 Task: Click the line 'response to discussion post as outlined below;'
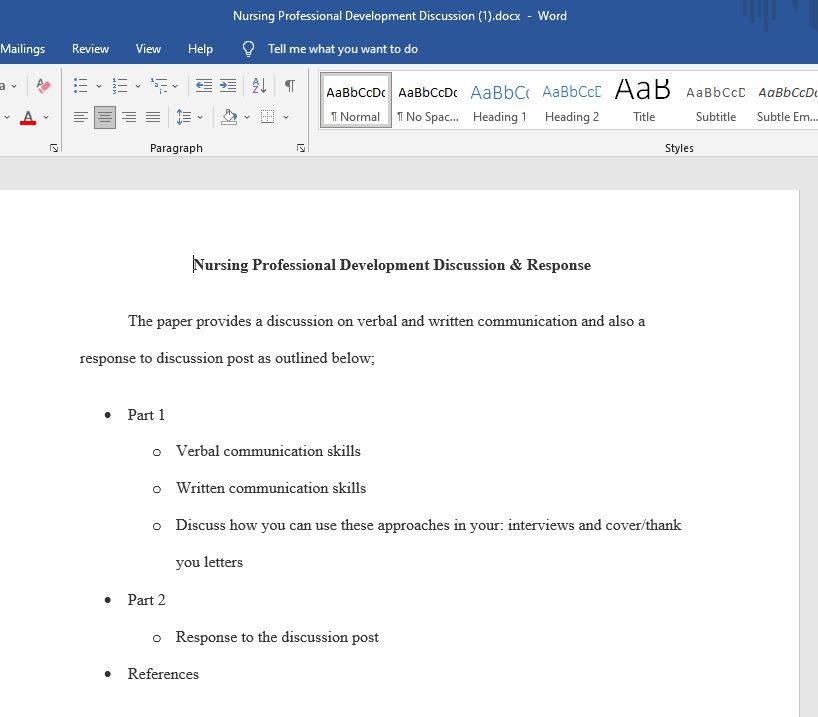(x=227, y=358)
